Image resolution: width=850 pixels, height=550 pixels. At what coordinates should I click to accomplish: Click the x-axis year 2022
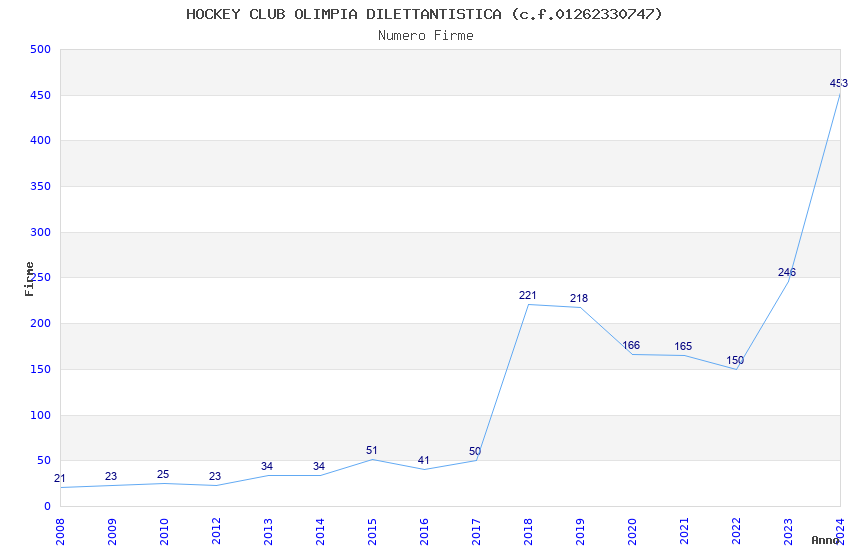[x=736, y=532]
